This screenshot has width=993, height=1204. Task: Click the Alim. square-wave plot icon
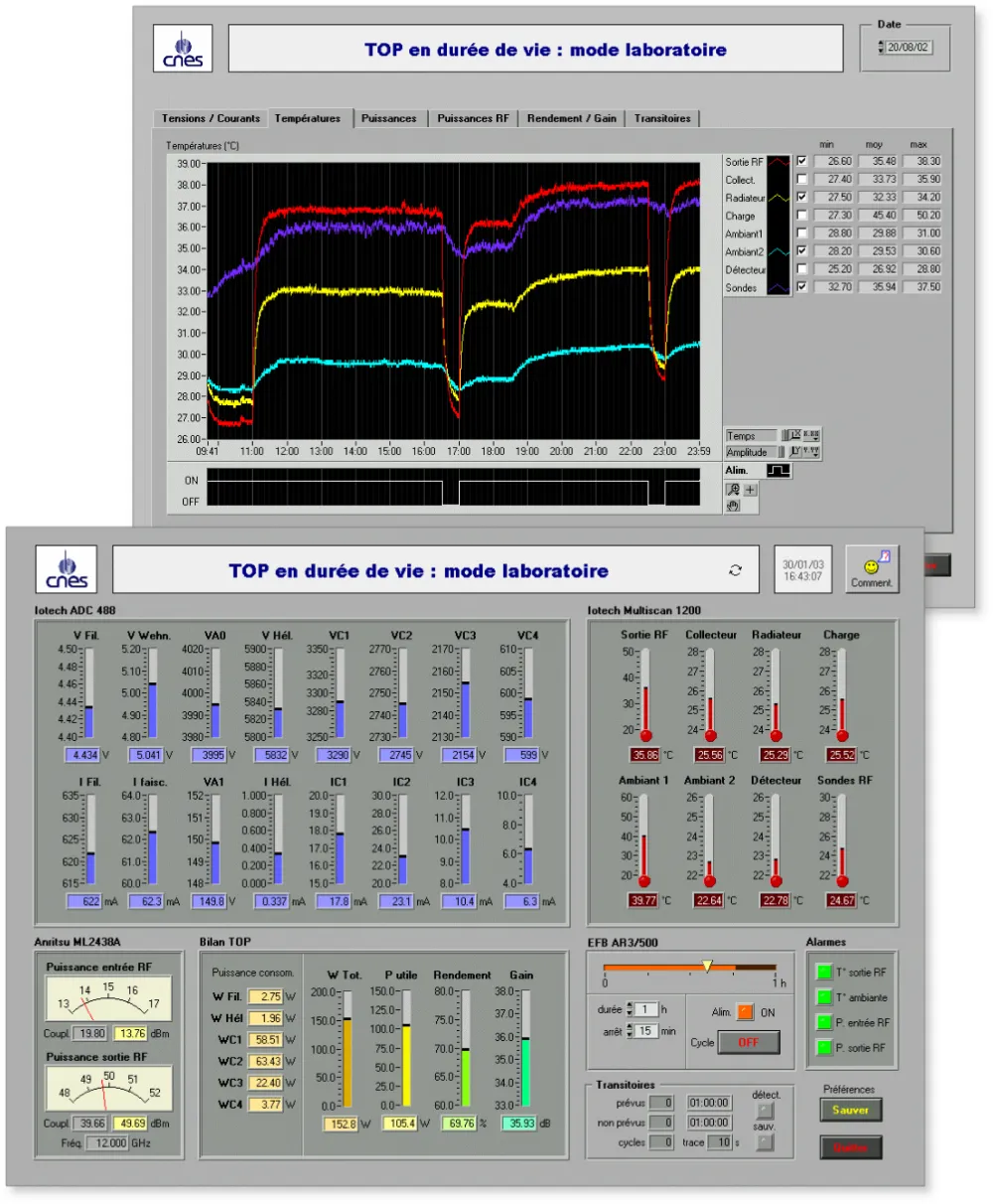click(x=778, y=470)
